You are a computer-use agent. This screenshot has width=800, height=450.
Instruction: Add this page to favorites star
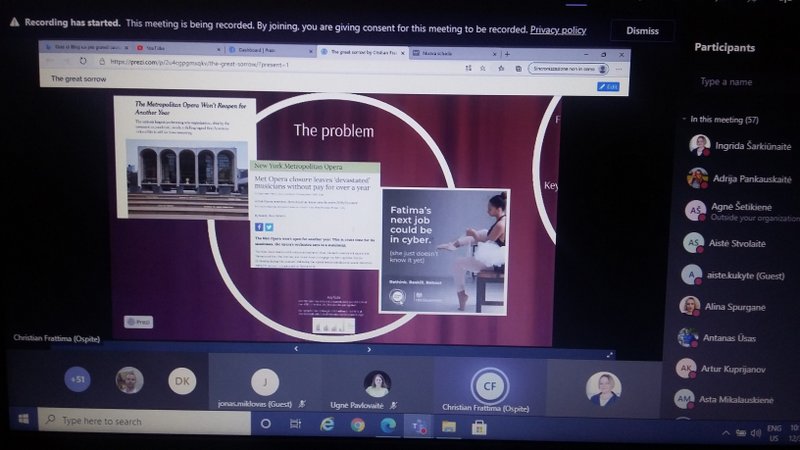click(483, 68)
